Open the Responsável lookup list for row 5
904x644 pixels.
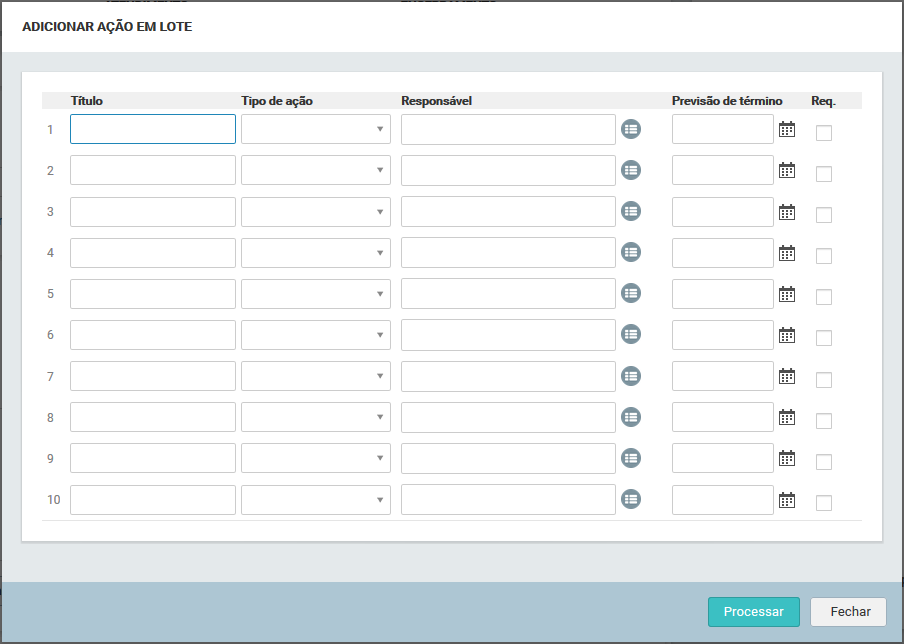(631, 293)
